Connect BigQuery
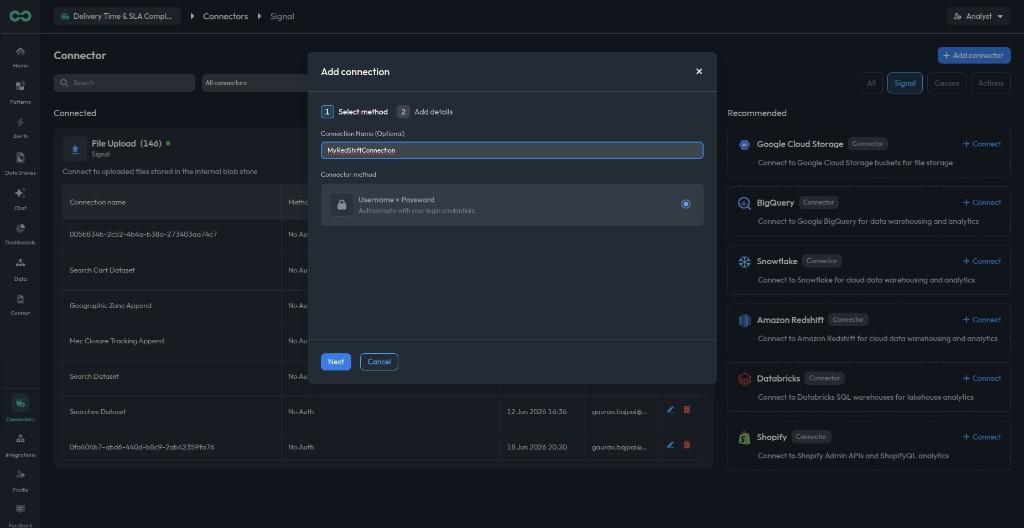 point(982,203)
